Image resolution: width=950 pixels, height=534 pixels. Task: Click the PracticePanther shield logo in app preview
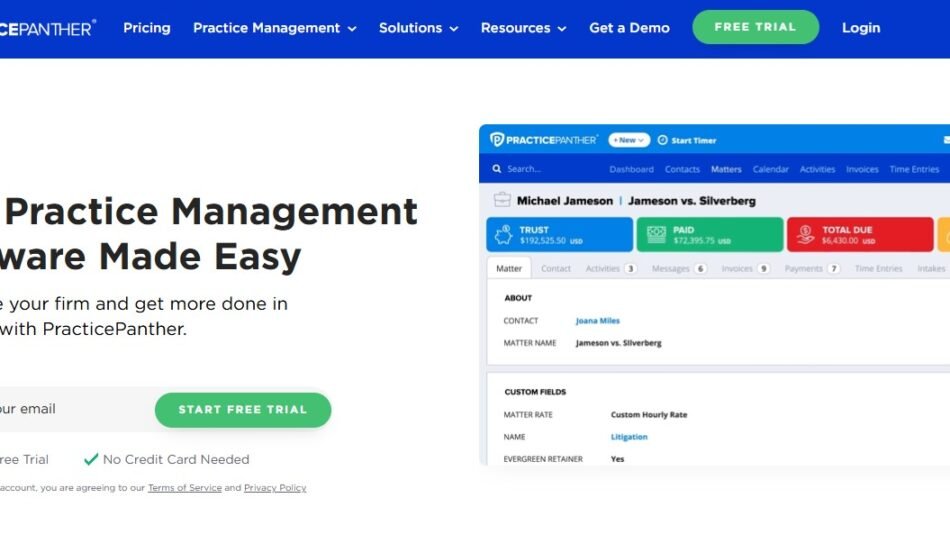click(x=497, y=140)
